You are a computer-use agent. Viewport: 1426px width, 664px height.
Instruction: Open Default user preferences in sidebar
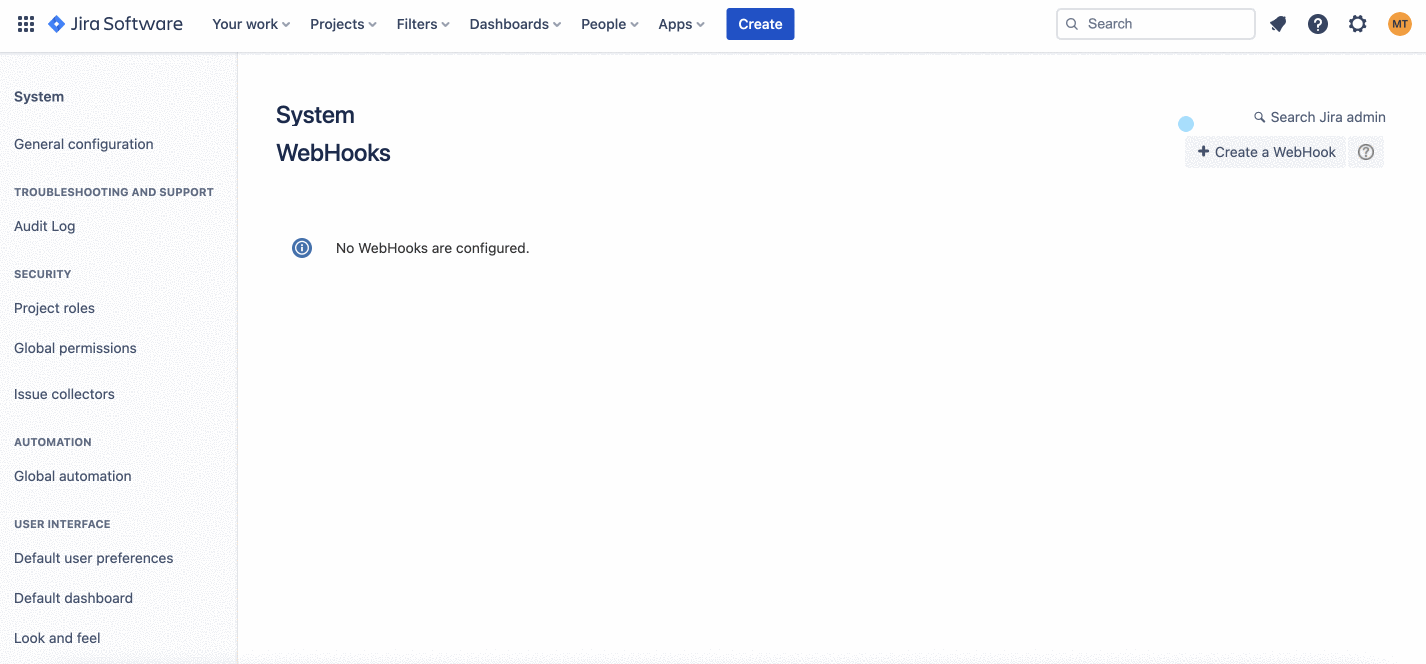coord(94,558)
